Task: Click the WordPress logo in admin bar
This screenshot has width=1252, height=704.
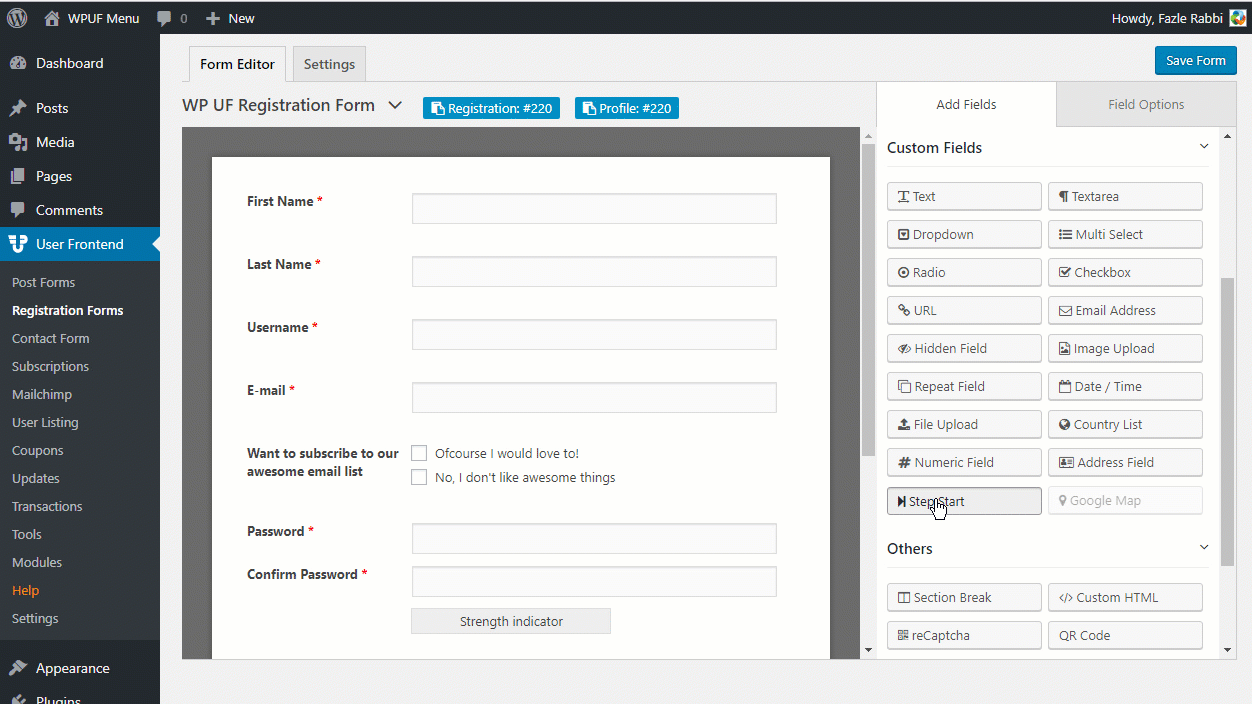Action: click(16, 17)
